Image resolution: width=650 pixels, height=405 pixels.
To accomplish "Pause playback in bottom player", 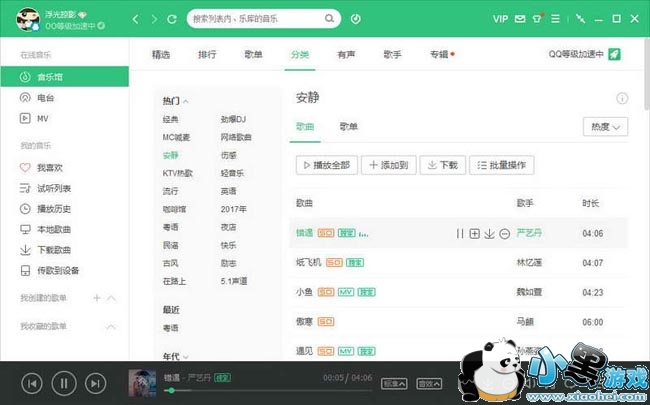I will coord(64,383).
